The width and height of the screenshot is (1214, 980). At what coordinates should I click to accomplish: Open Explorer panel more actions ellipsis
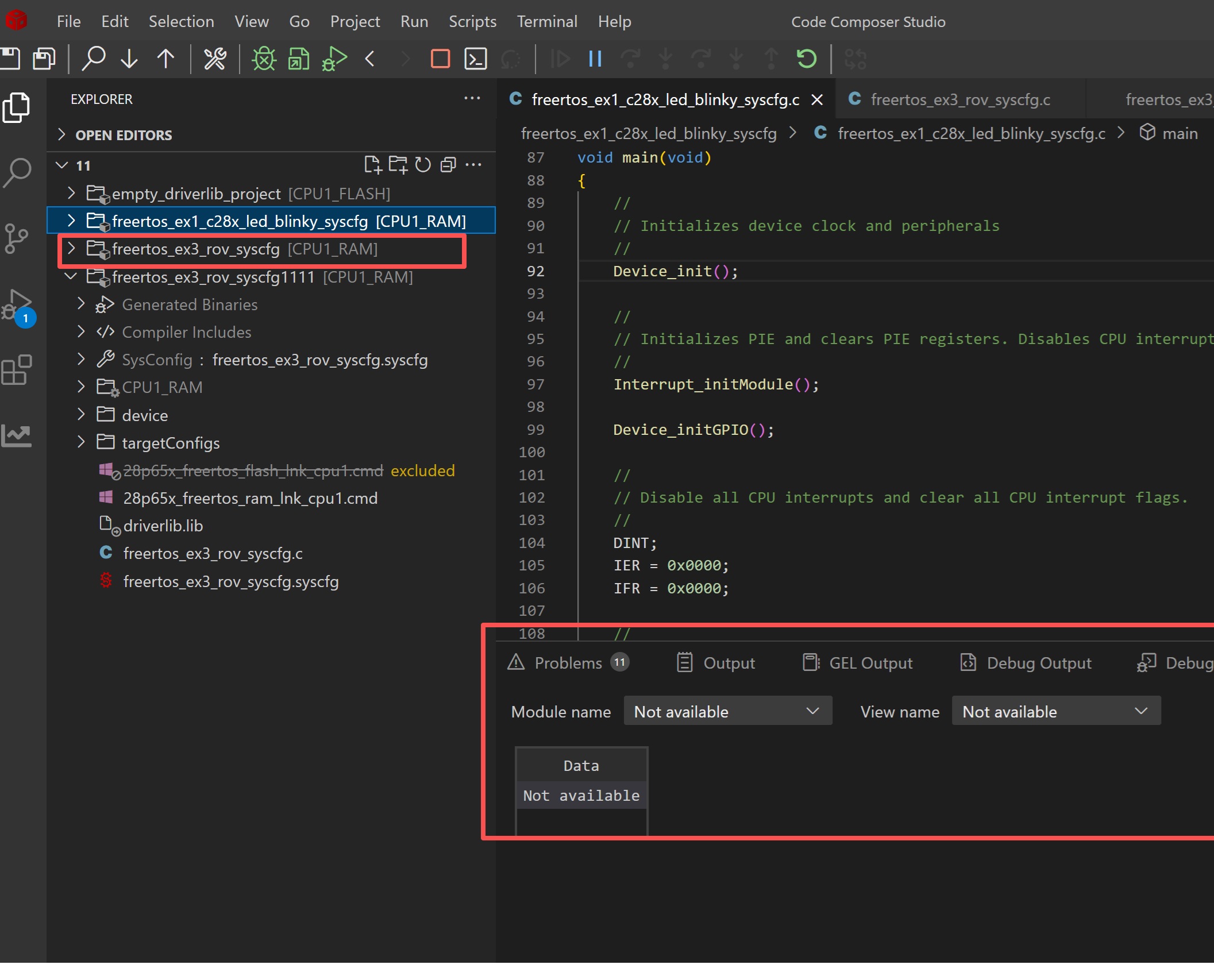click(472, 99)
